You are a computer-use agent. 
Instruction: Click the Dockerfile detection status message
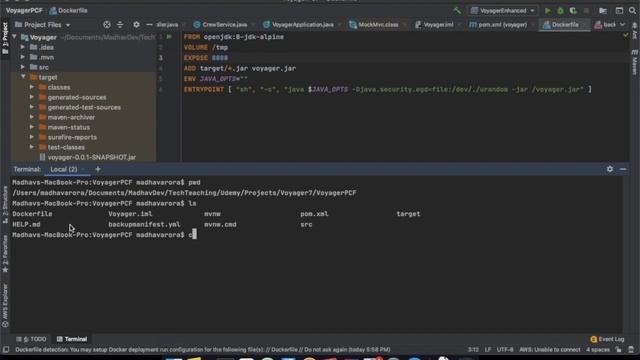pos(202,350)
